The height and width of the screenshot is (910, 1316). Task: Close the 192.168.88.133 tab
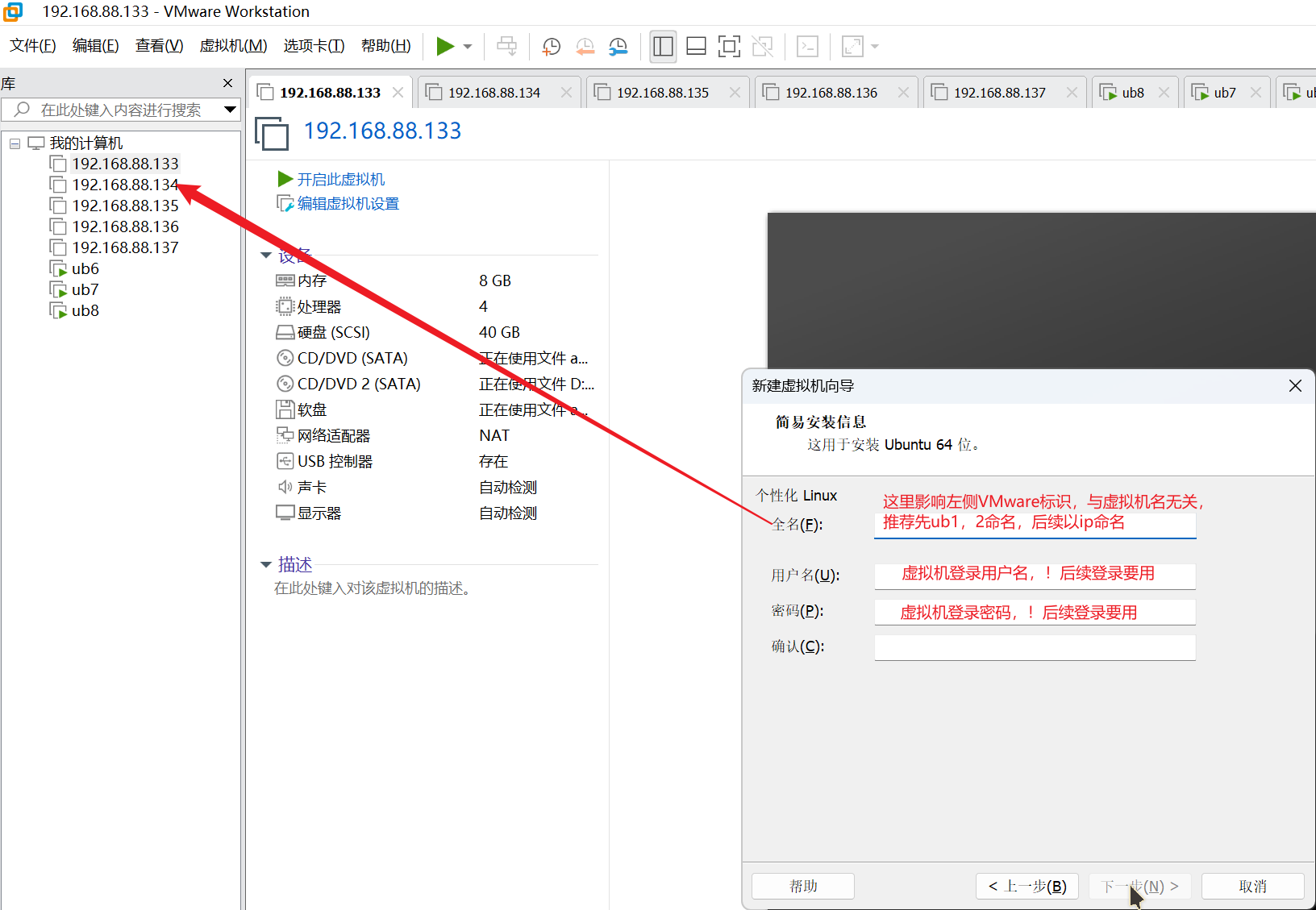click(398, 93)
